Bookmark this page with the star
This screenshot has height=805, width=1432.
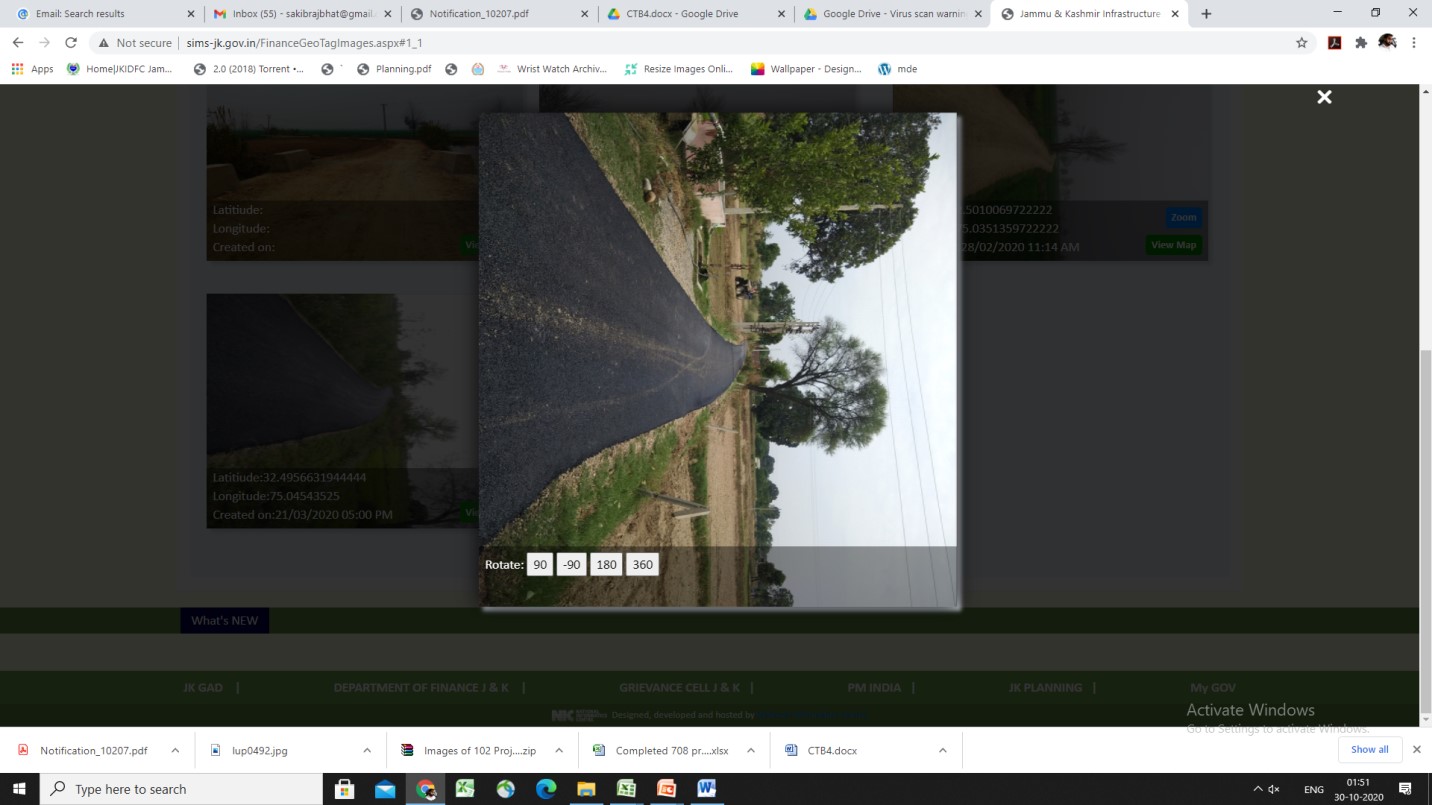[x=1301, y=43]
